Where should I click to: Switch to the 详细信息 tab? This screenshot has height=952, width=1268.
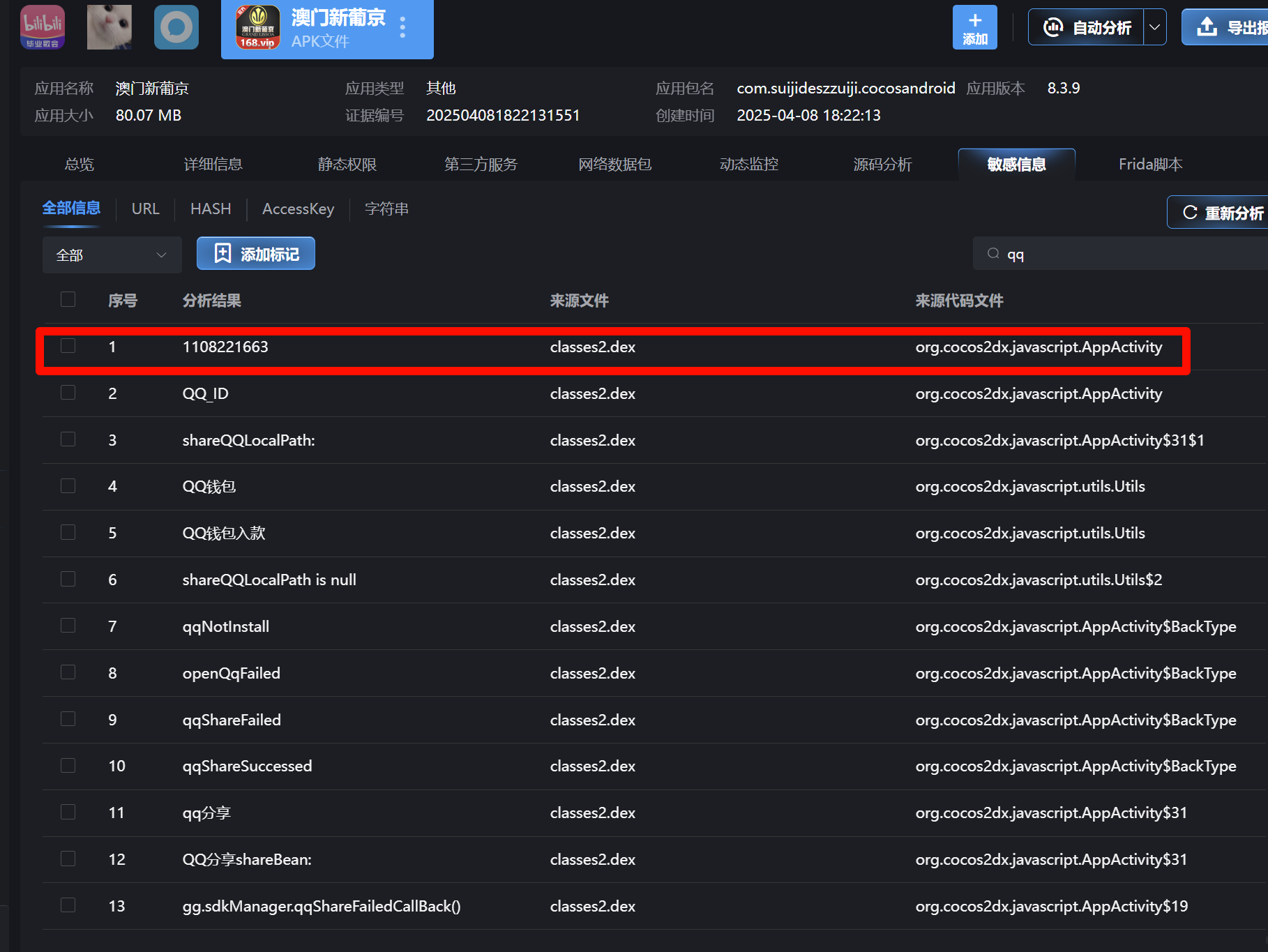[x=213, y=165]
